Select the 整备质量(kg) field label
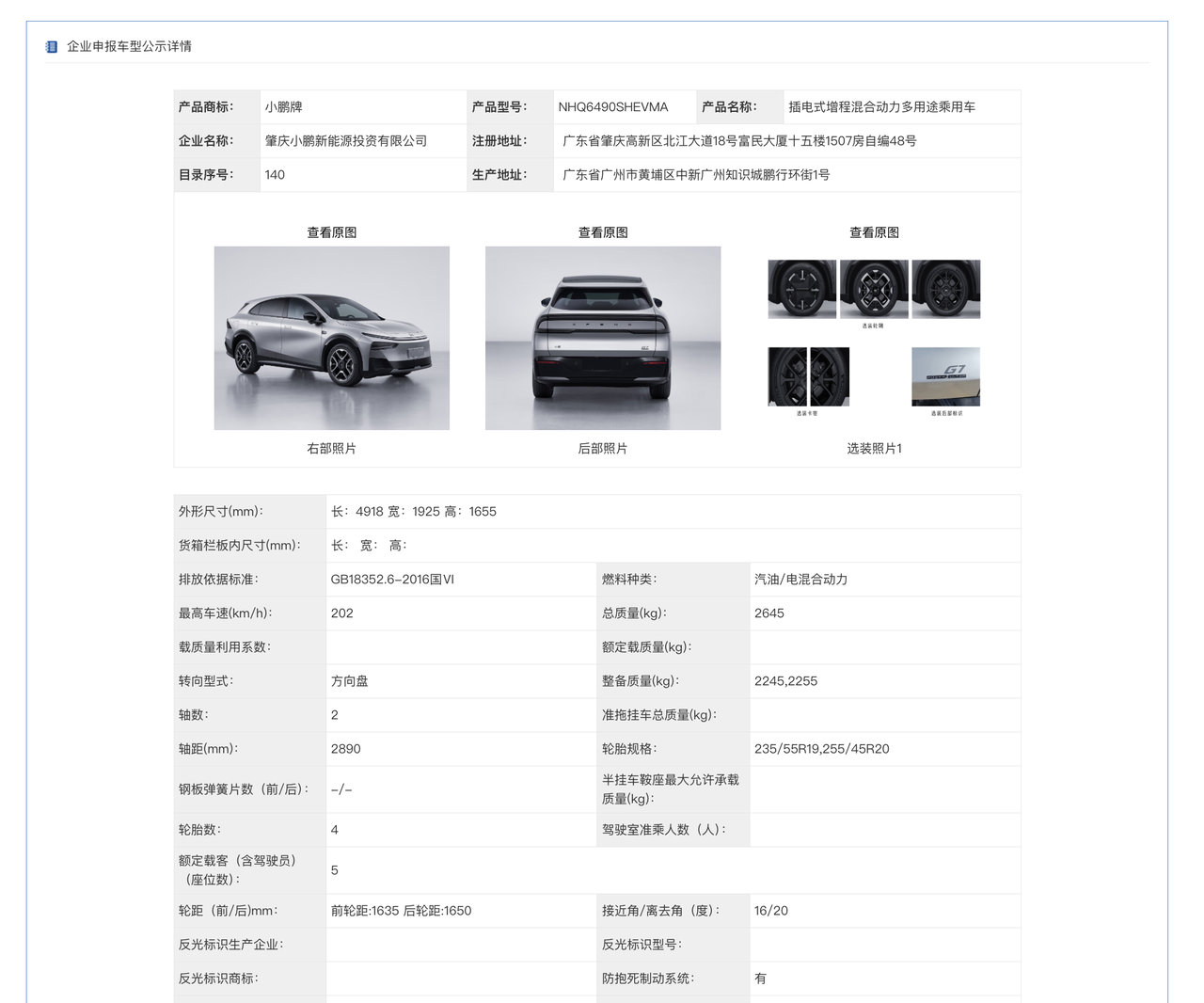 [641, 681]
